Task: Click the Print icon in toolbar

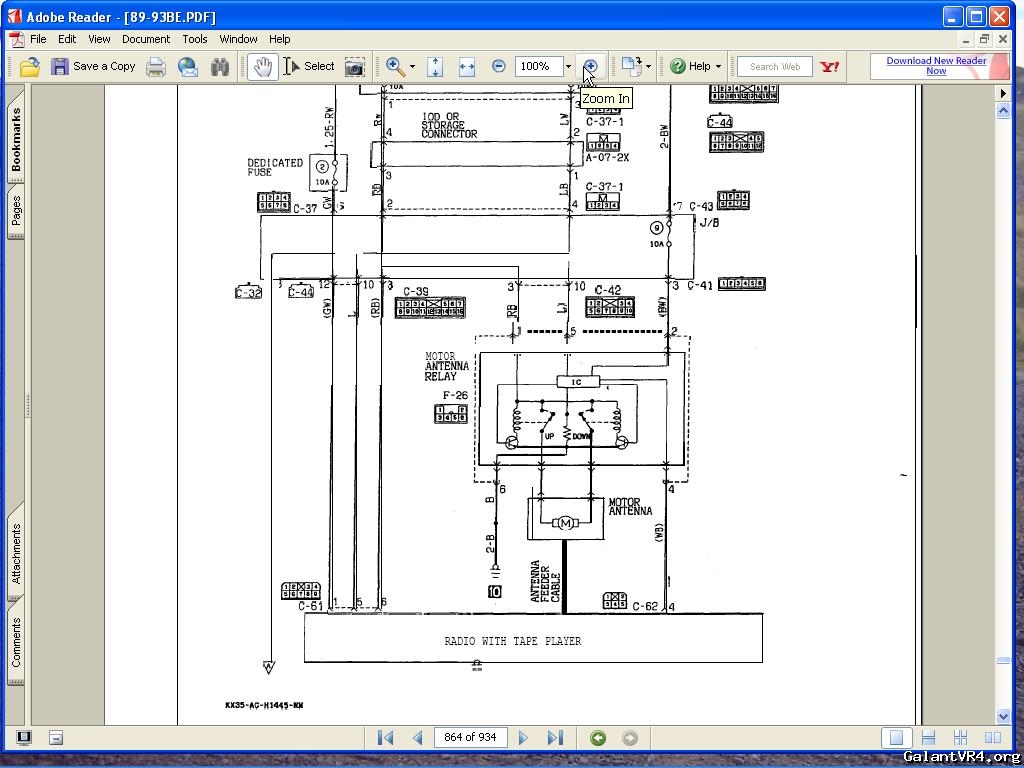Action: 156,67
